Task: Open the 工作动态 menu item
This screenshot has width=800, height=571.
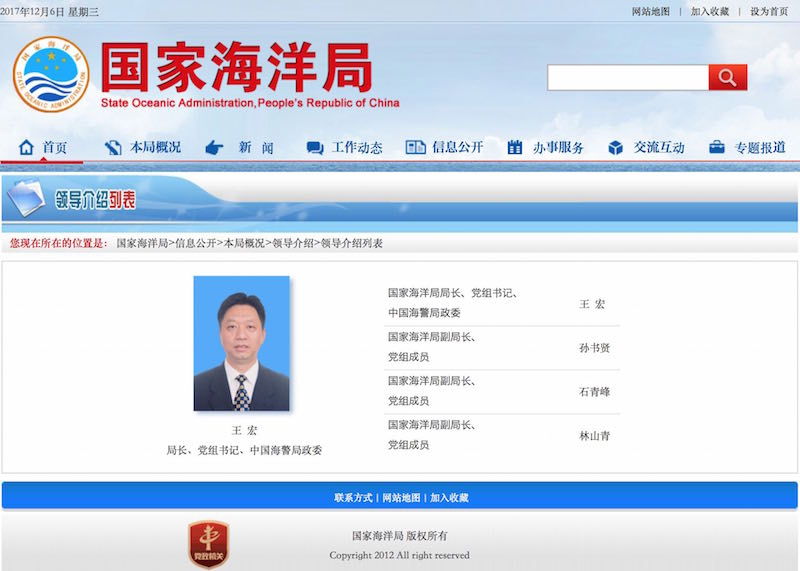Action: [x=357, y=147]
